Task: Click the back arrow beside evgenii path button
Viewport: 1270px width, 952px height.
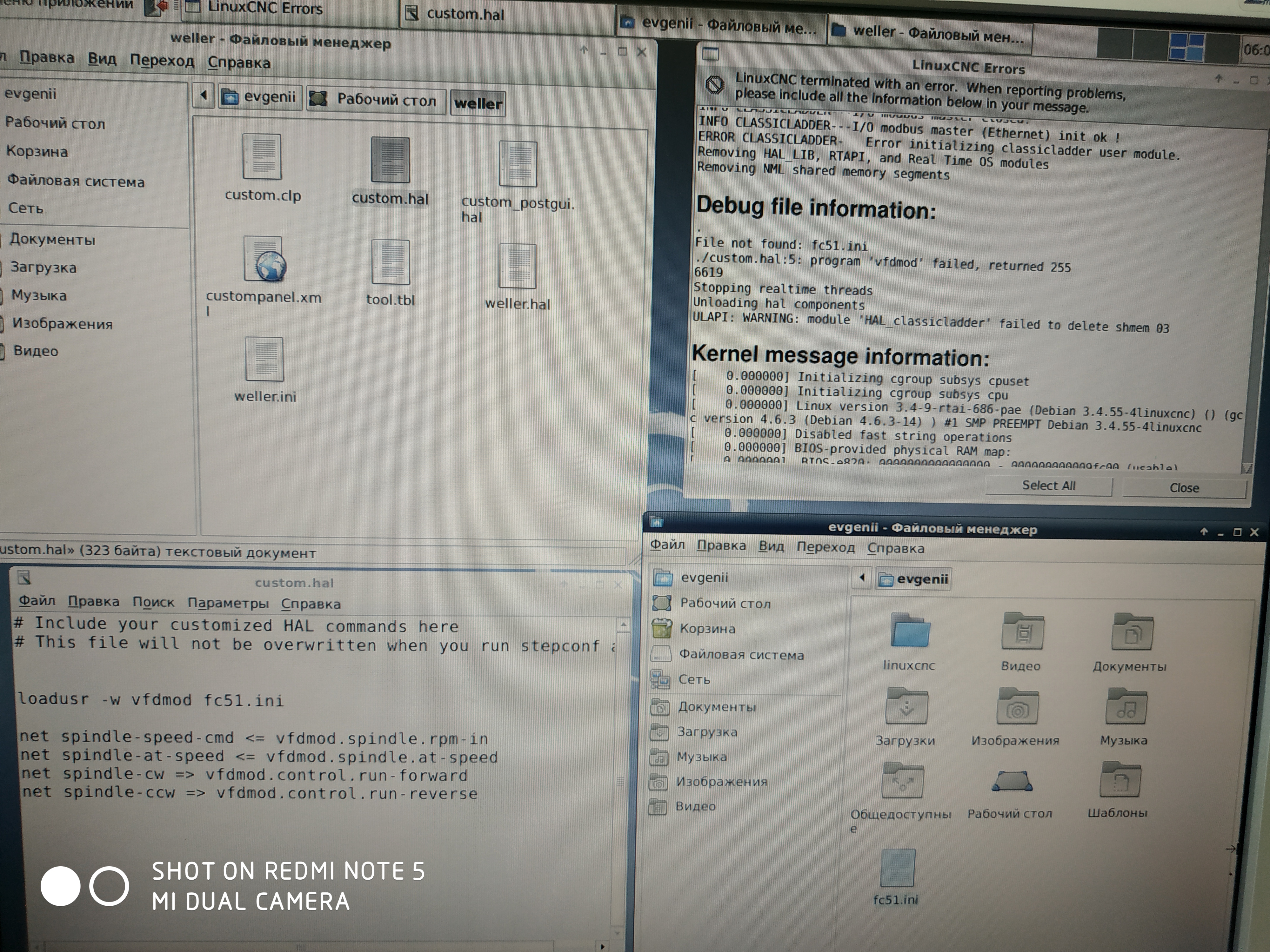Action: pyautogui.click(x=862, y=578)
